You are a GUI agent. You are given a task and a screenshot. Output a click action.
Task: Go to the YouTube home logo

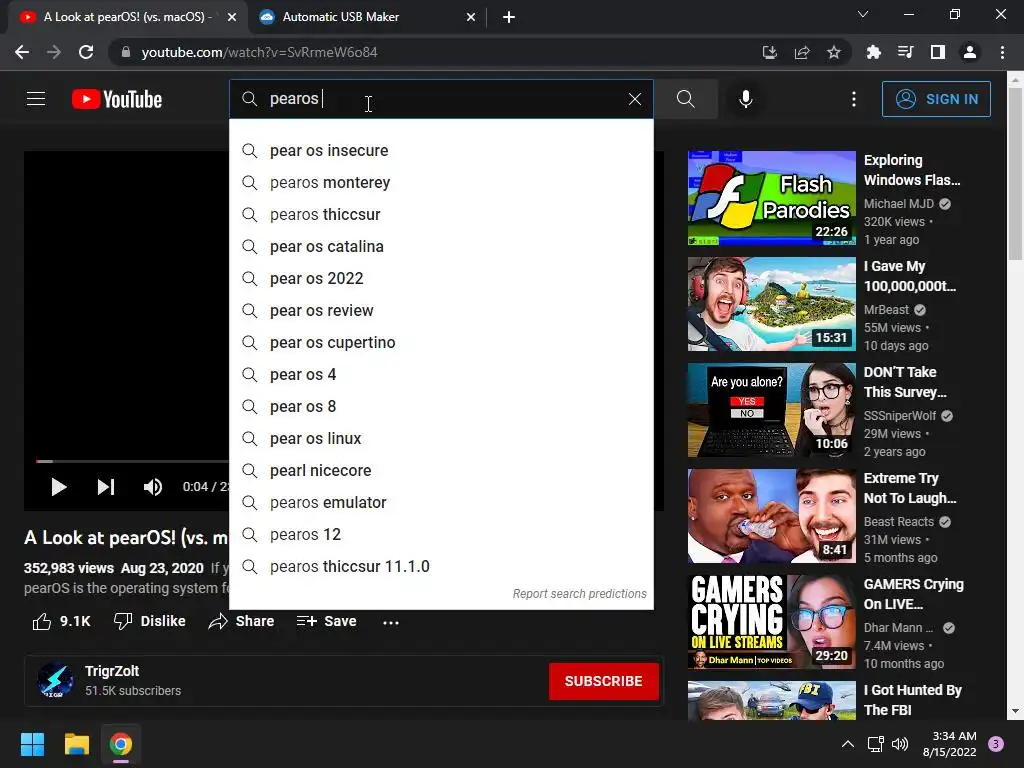(x=117, y=99)
